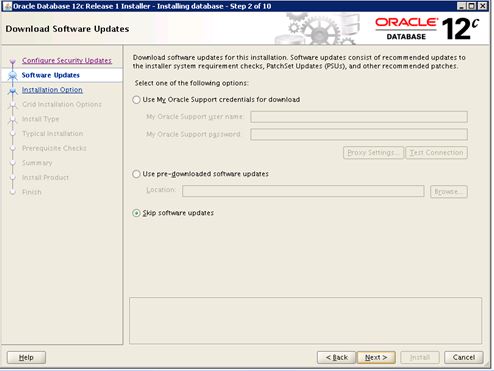Click Prerequisite Checks step in sidebar
This screenshot has height=371, width=494.
(54, 148)
